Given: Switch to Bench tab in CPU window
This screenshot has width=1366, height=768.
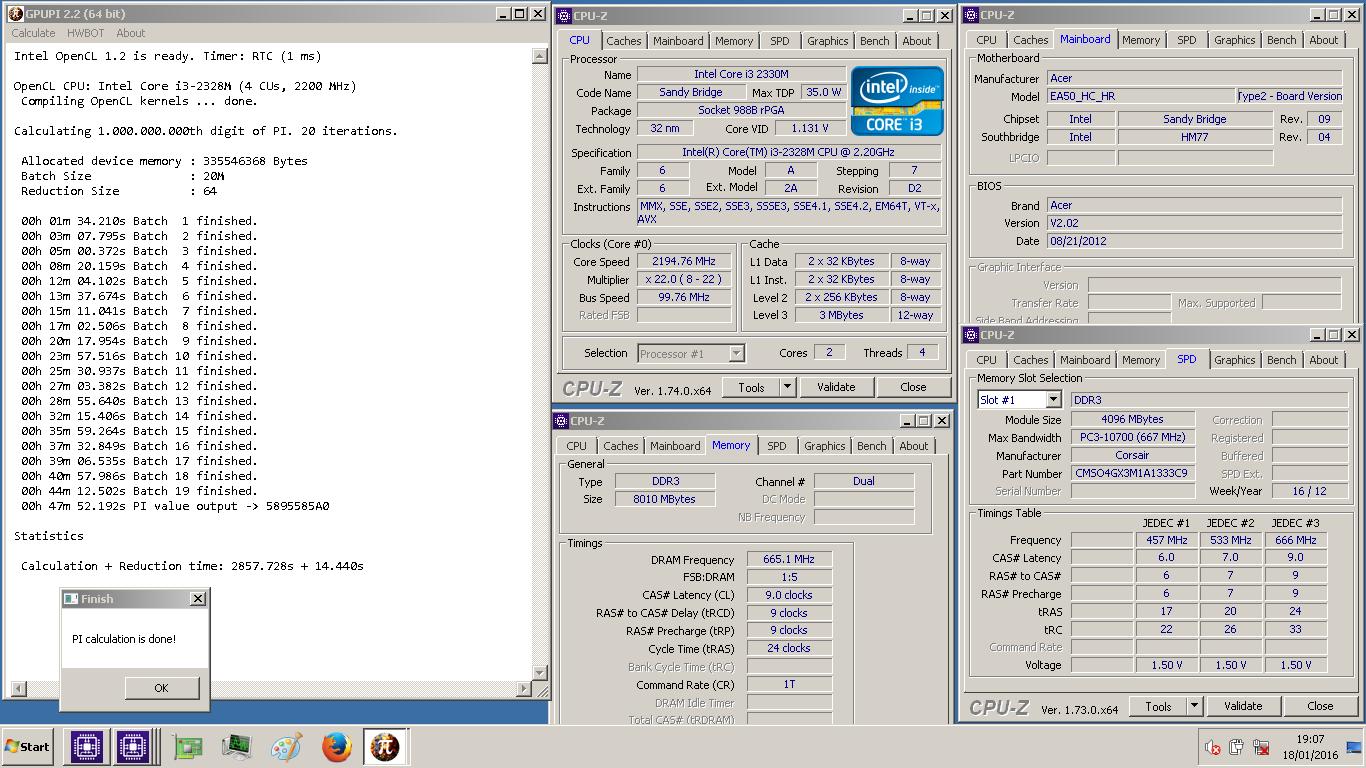Looking at the screenshot, I should coord(875,41).
